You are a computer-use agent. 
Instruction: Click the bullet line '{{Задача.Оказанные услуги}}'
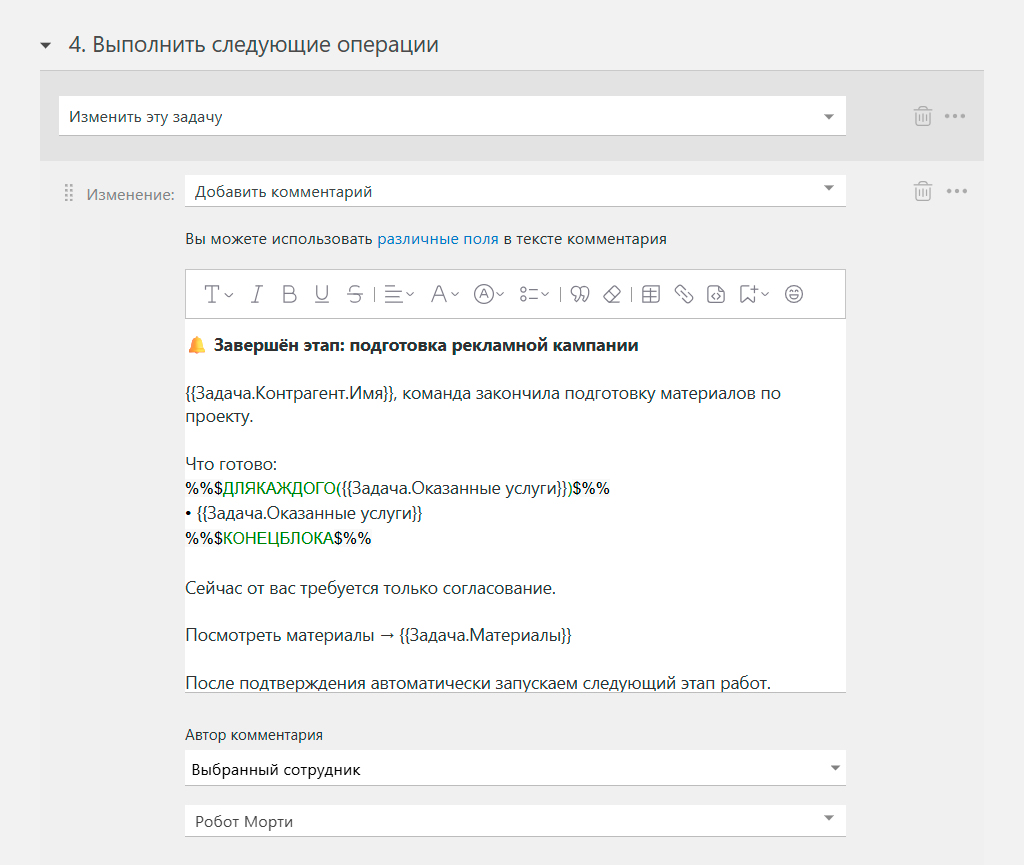tap(304, 513)
